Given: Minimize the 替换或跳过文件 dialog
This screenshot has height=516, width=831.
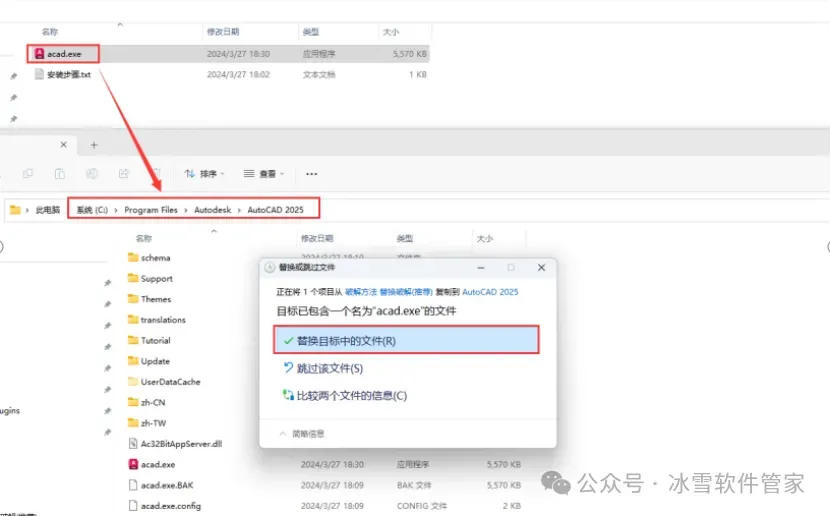Looking at the screenshot, I should click(481, 268).
